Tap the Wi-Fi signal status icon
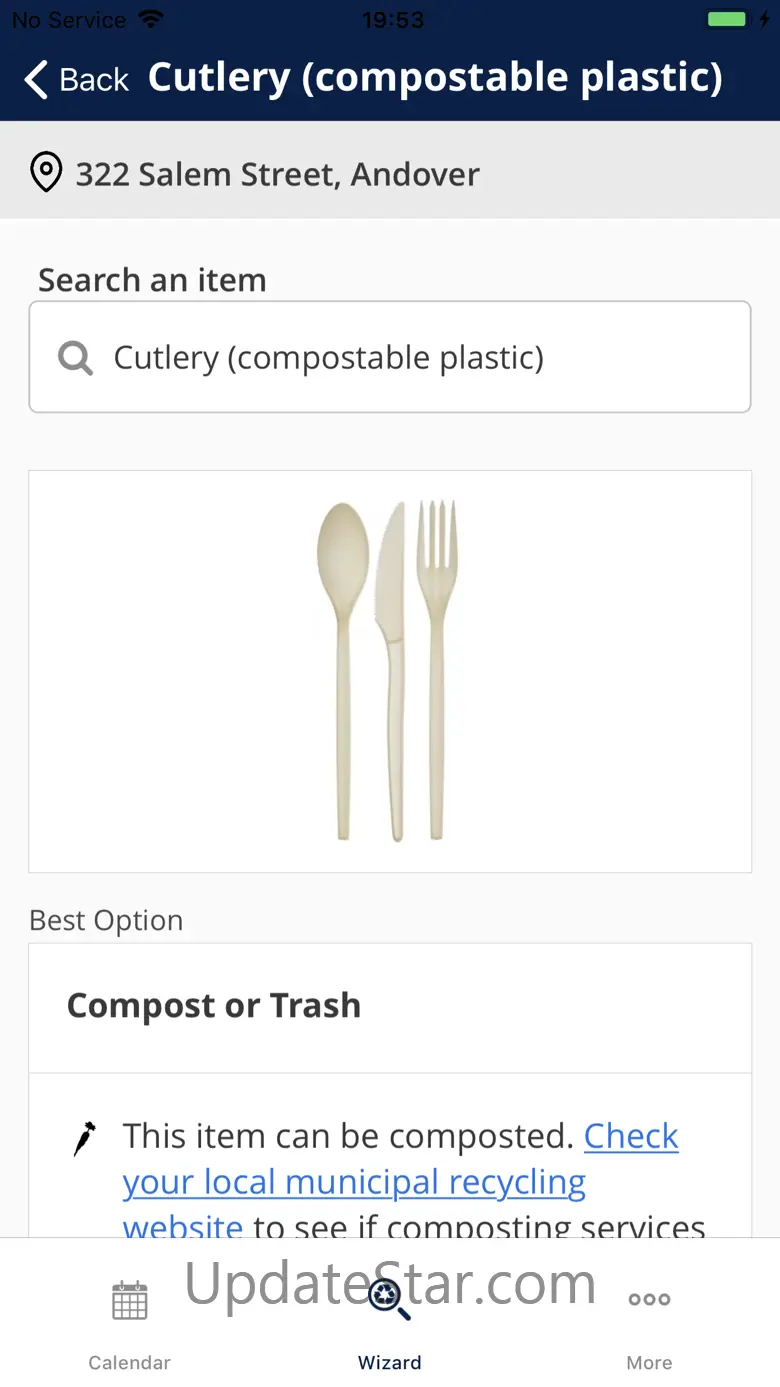780x1387 pixels. [151, 19]
